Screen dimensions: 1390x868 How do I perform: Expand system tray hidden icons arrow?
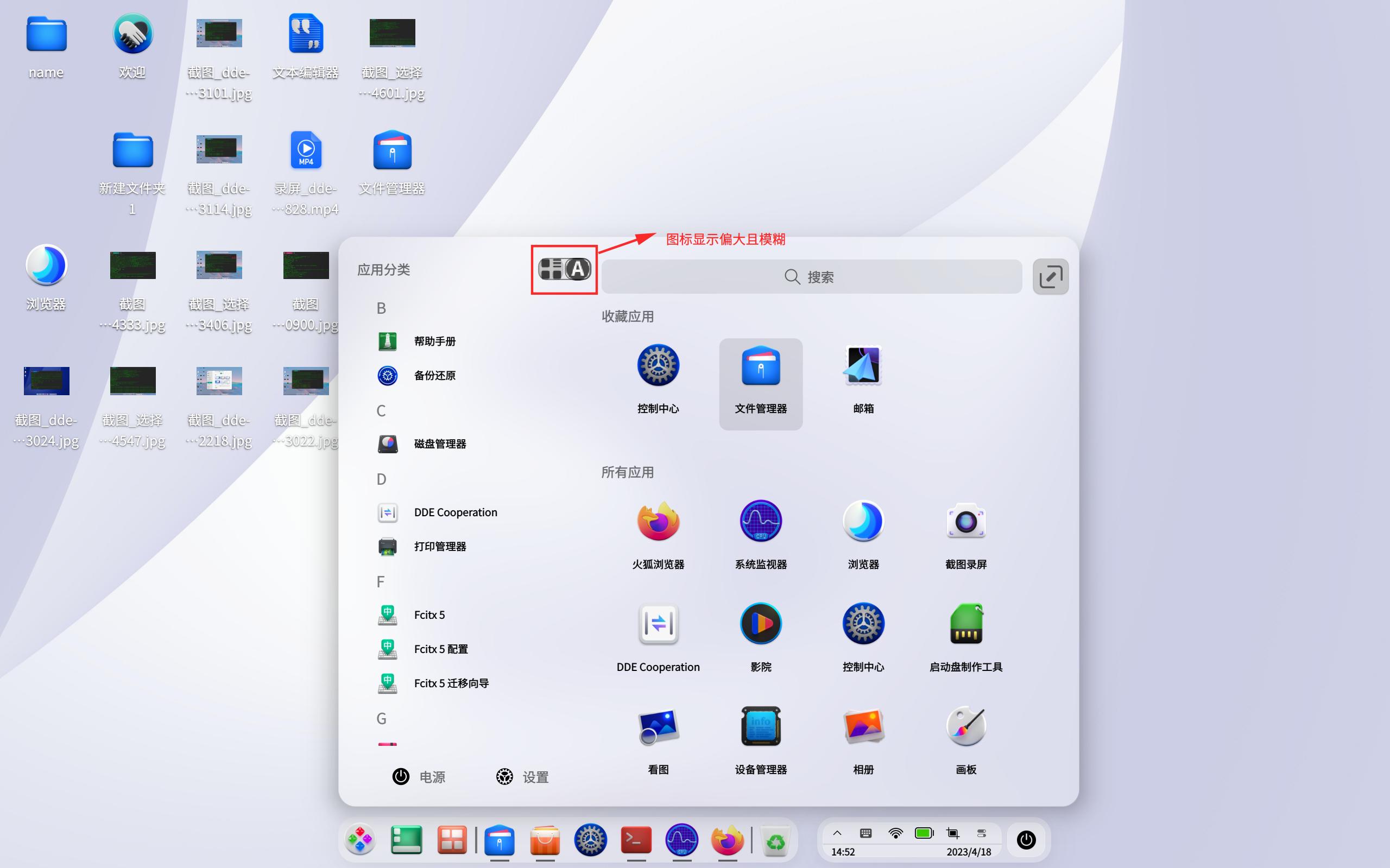[837, 833]
